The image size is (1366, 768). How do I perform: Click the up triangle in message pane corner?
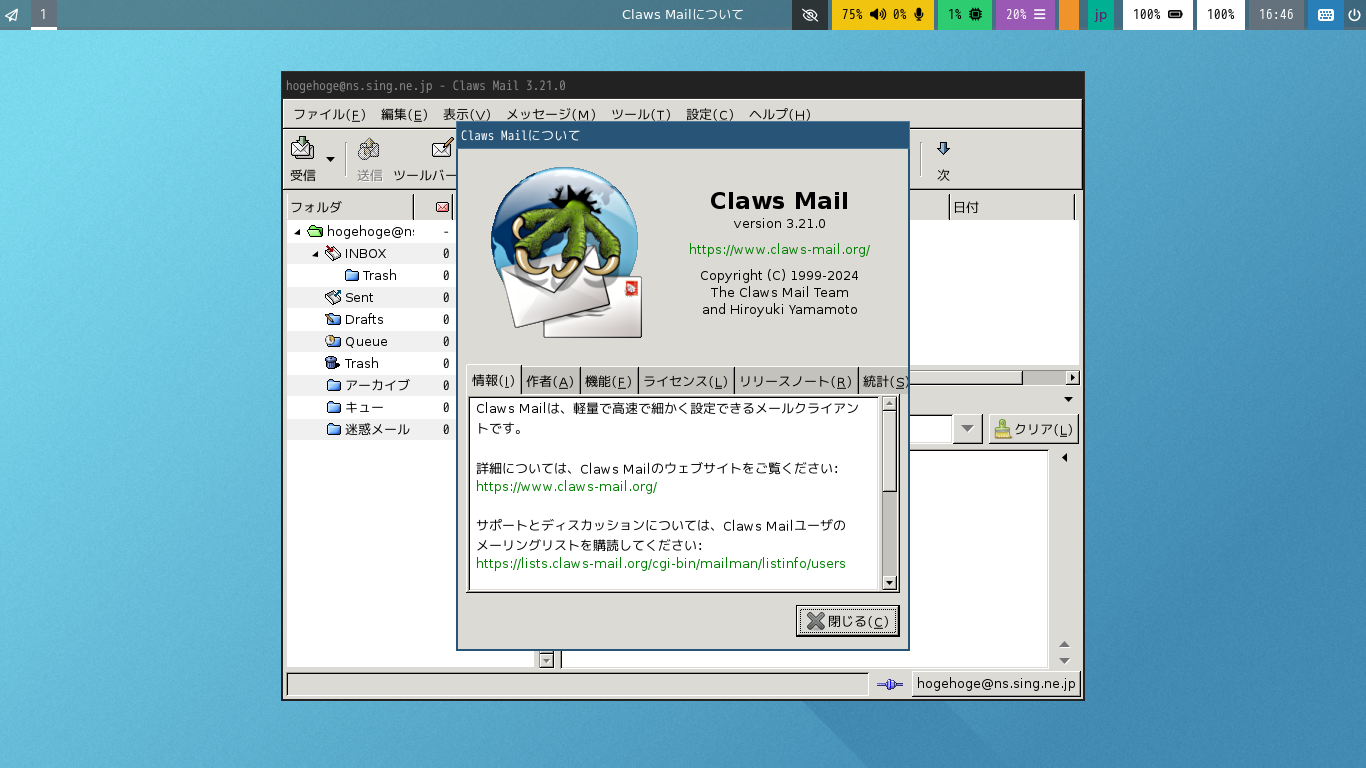point(1064,644)
